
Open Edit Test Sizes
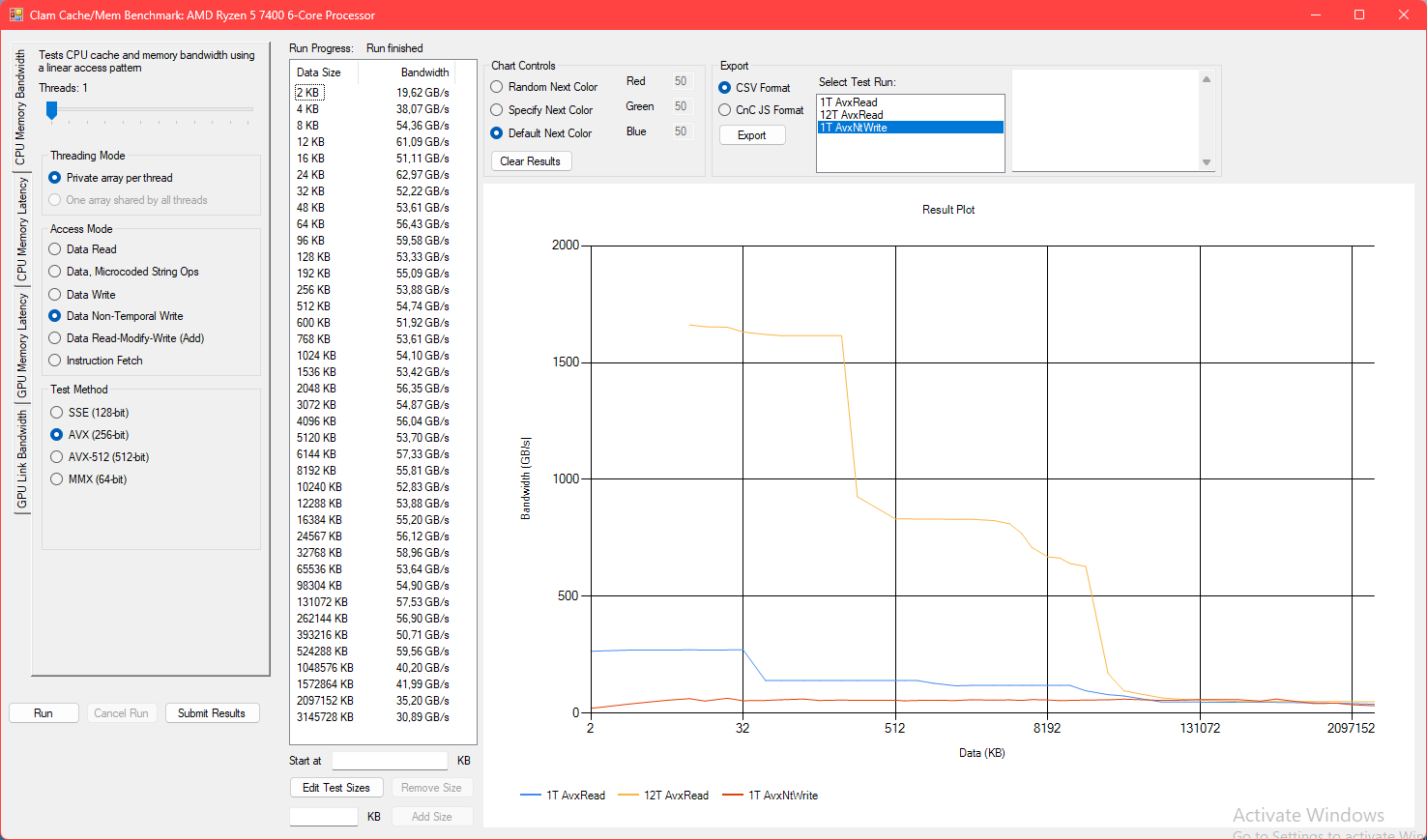tap(335, 788)
